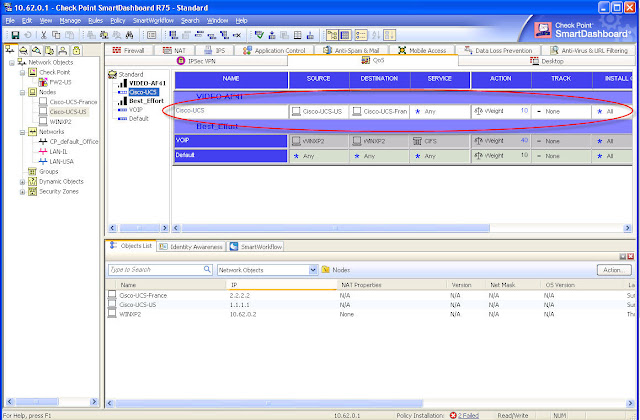Click the rule base horizontal scrollbar thumb
Image resolution: width=640 pixels, height=420 pixels.
tap(336, 228)
